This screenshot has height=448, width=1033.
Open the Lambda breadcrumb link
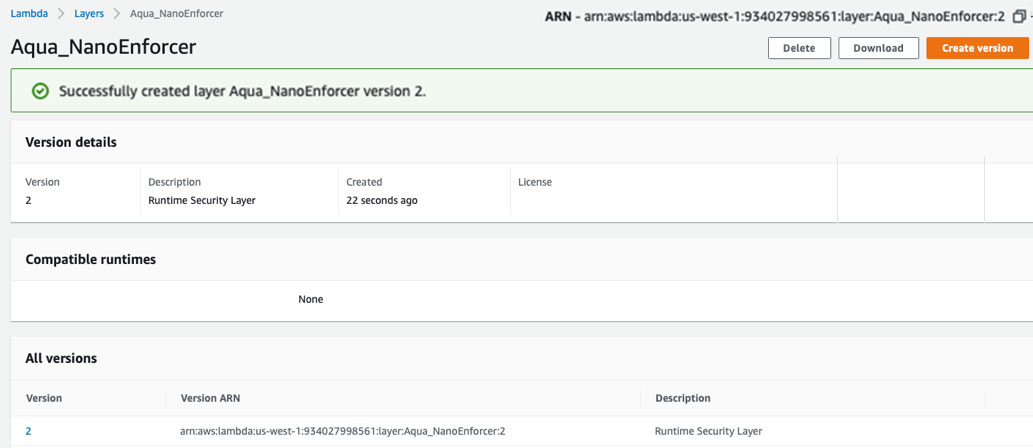29,13
